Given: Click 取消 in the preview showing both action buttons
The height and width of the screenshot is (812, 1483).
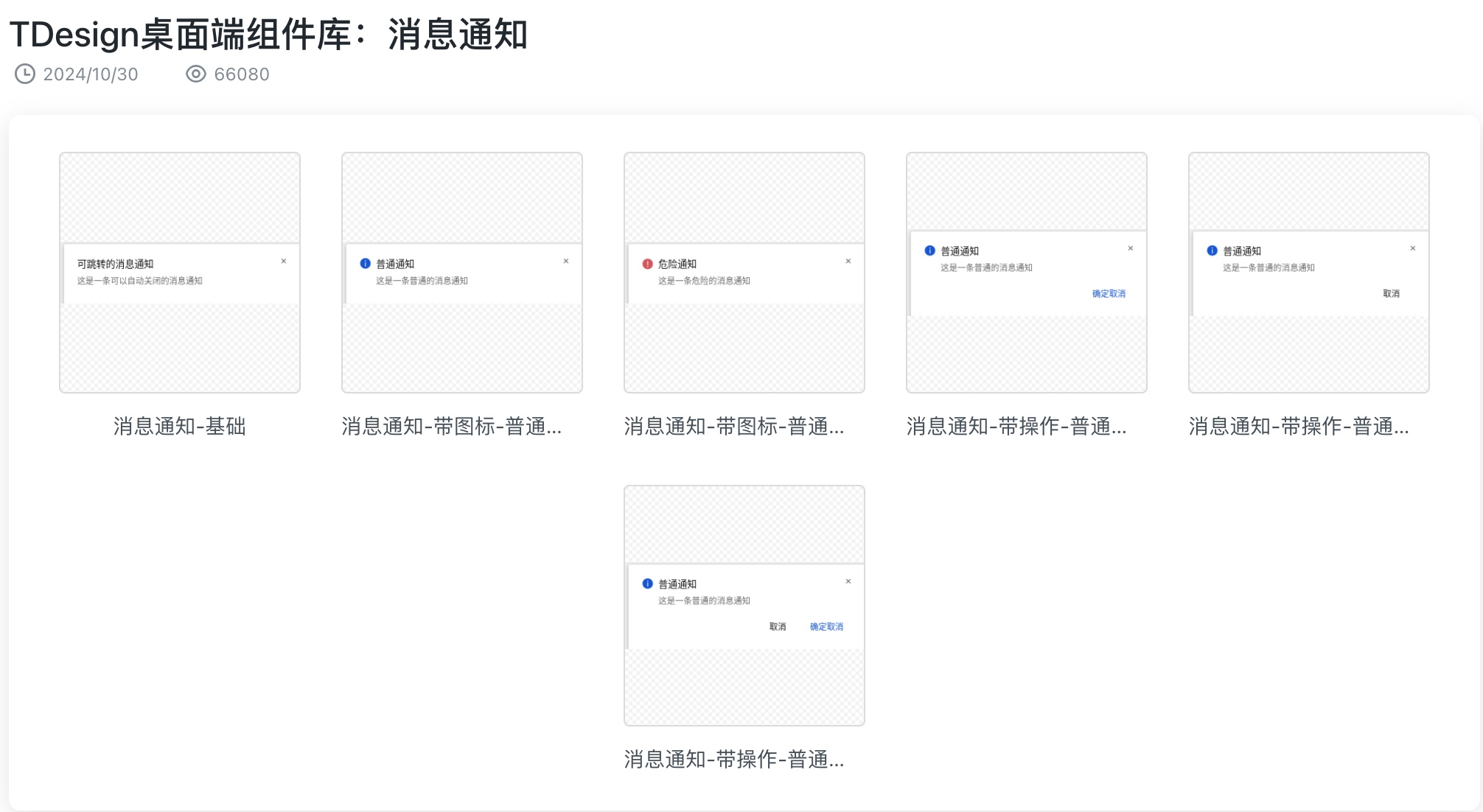Looking at the screenshot, I should pos(778,626).
